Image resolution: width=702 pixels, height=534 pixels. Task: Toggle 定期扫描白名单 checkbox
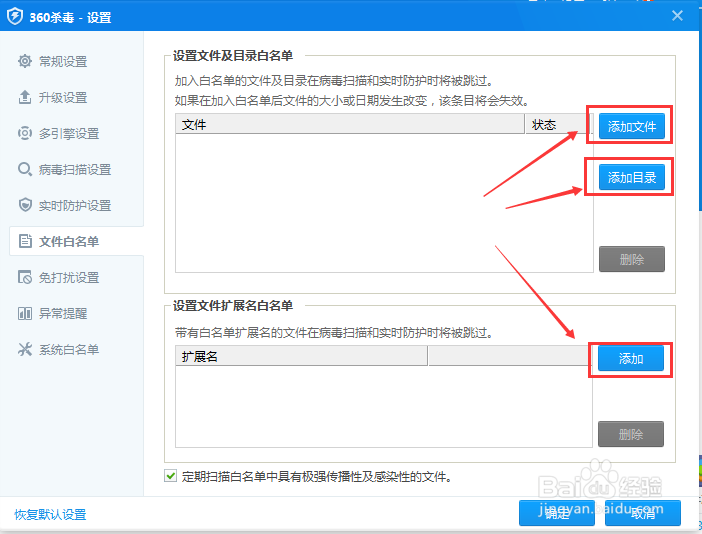point(171,476)
